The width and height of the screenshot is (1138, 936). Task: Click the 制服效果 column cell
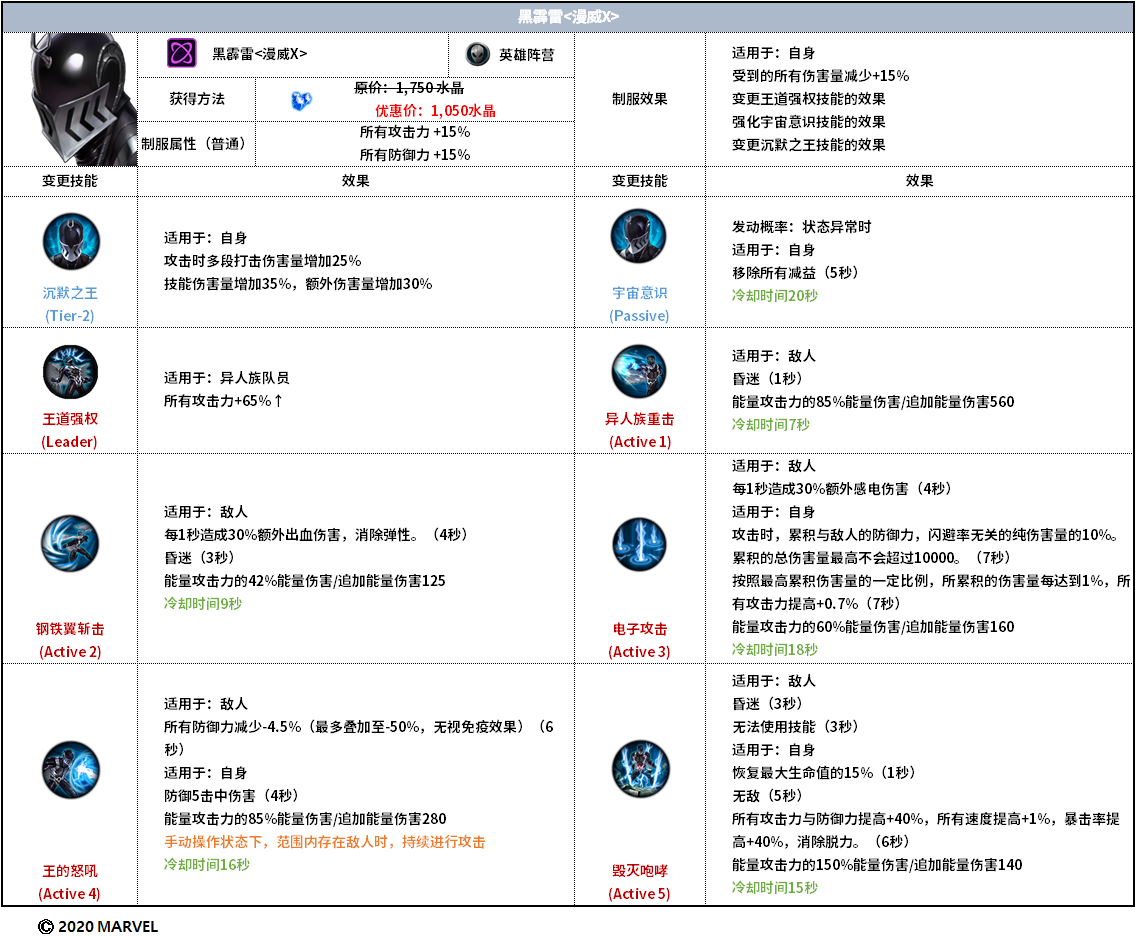(639, 99)
